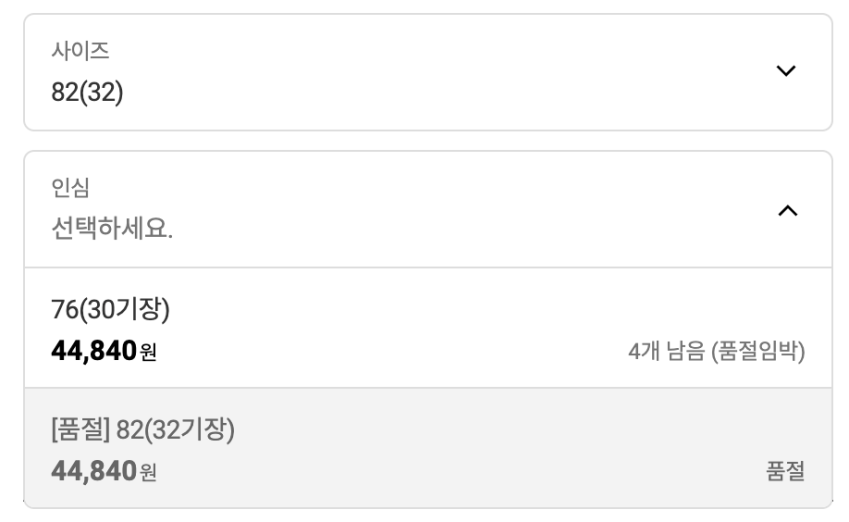The height and width of the screenshot is (522, 849).
Task: Click the 44,840원 price under 76(30기장)
Action: coord(94,352)
